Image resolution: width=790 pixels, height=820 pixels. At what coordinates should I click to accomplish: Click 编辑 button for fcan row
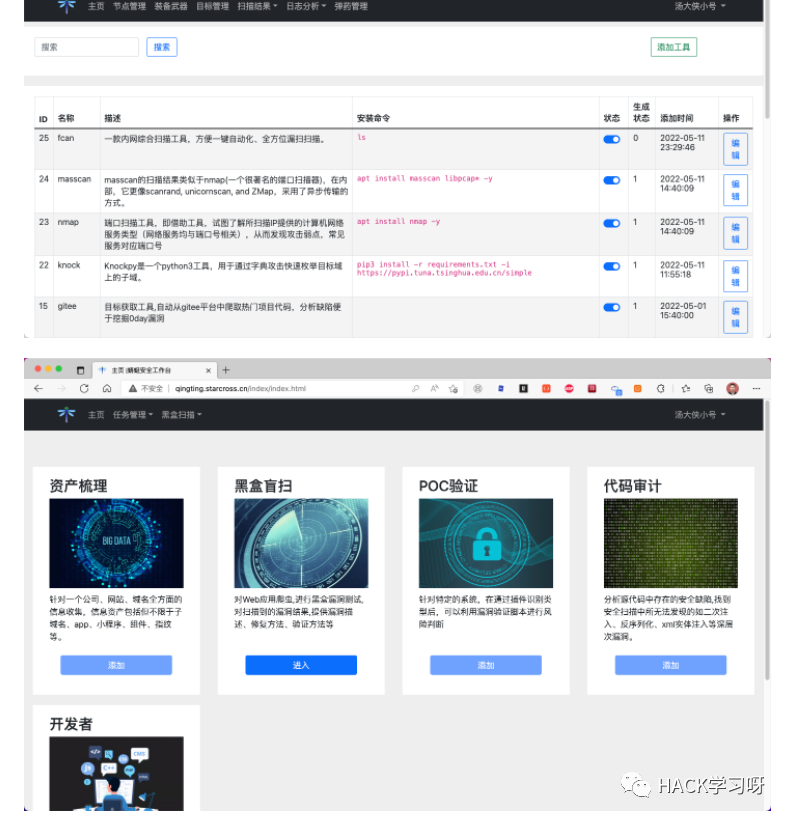[735, 149]
